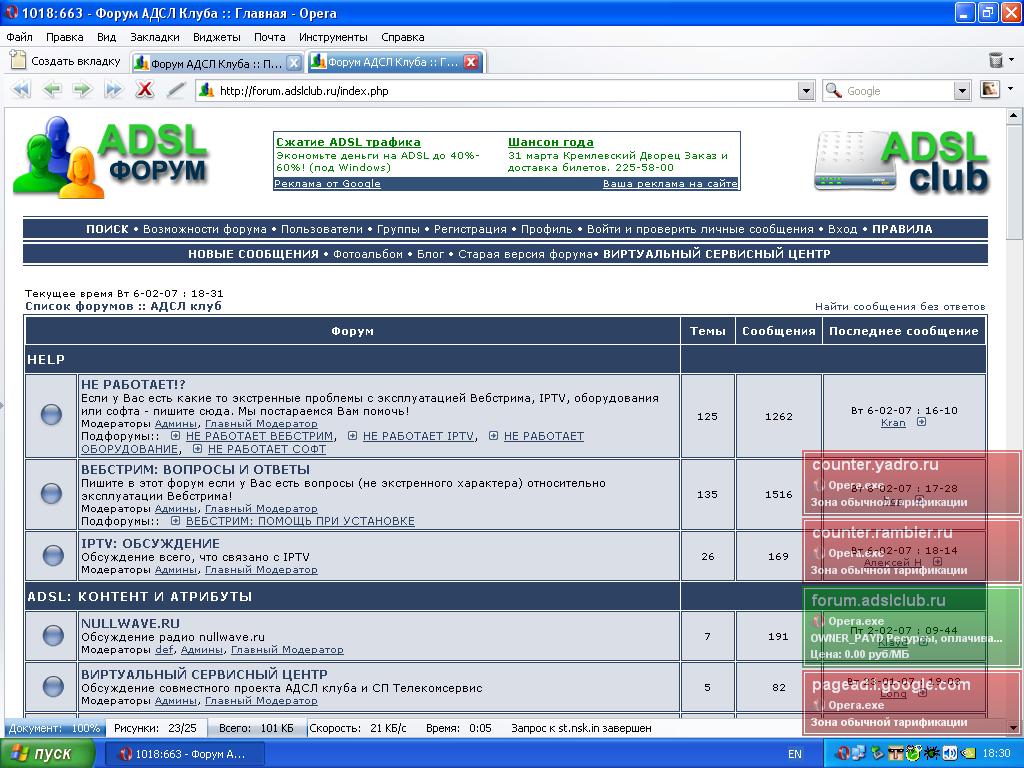Open the Виджеты menu
This screenshot has height=768, width=1024.
(217, 37)
